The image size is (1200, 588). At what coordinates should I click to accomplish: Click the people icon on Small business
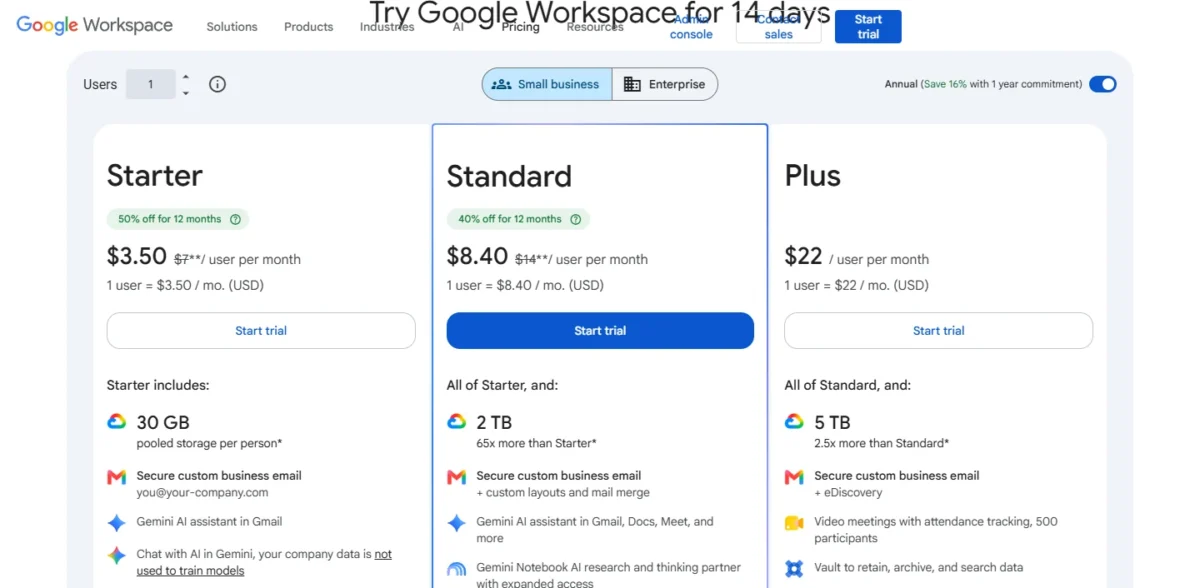click(x=502, y=84)
